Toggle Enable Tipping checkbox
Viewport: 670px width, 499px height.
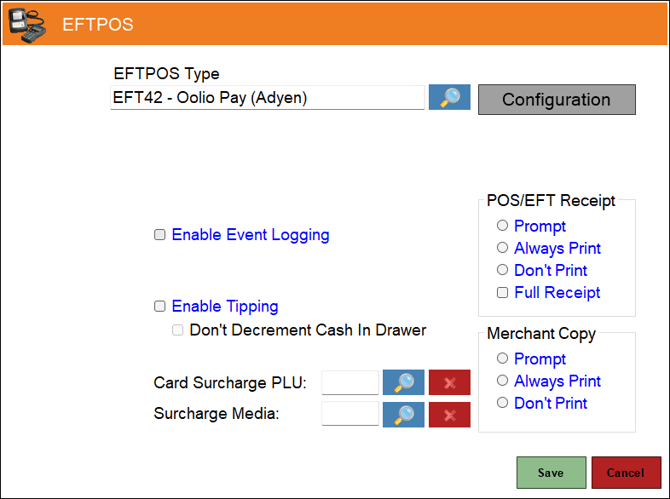160,306
